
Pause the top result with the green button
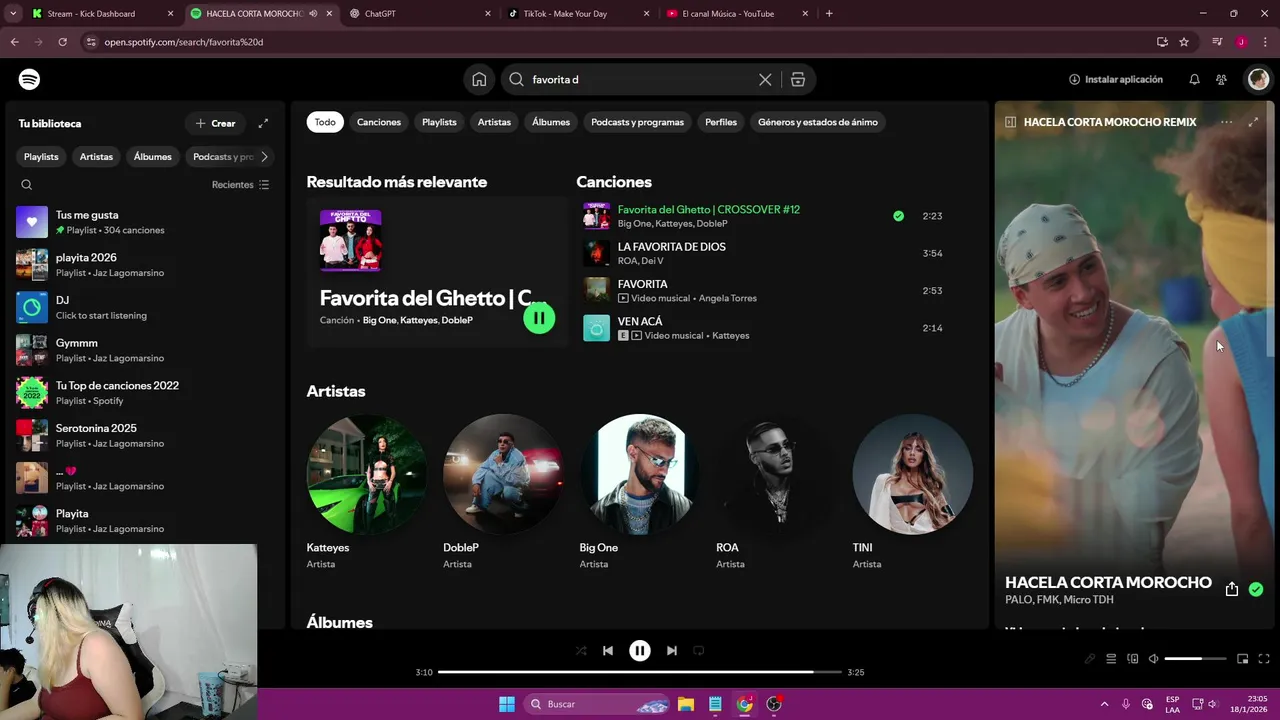539,318
